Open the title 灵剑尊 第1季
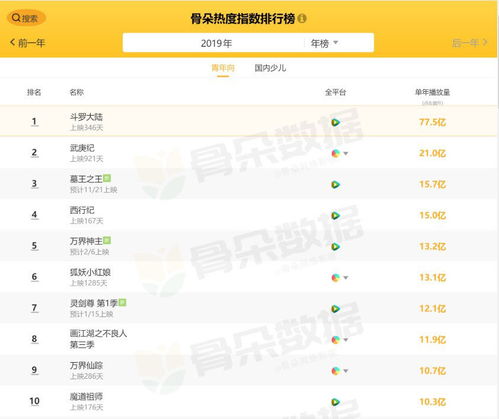The image size is (499, 419). [94, 303]
